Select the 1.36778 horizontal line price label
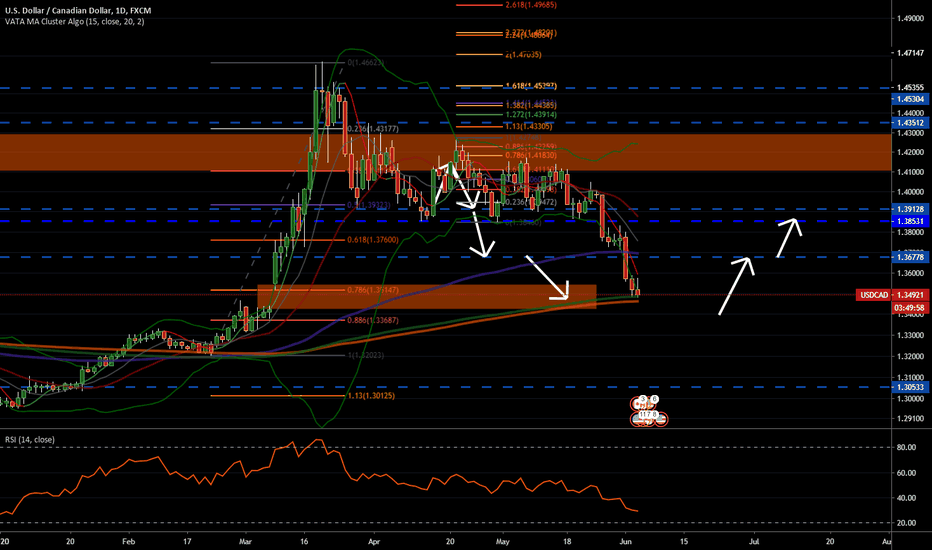The width and height of the screenshot is (932, 550). click(x=909, y=257)
